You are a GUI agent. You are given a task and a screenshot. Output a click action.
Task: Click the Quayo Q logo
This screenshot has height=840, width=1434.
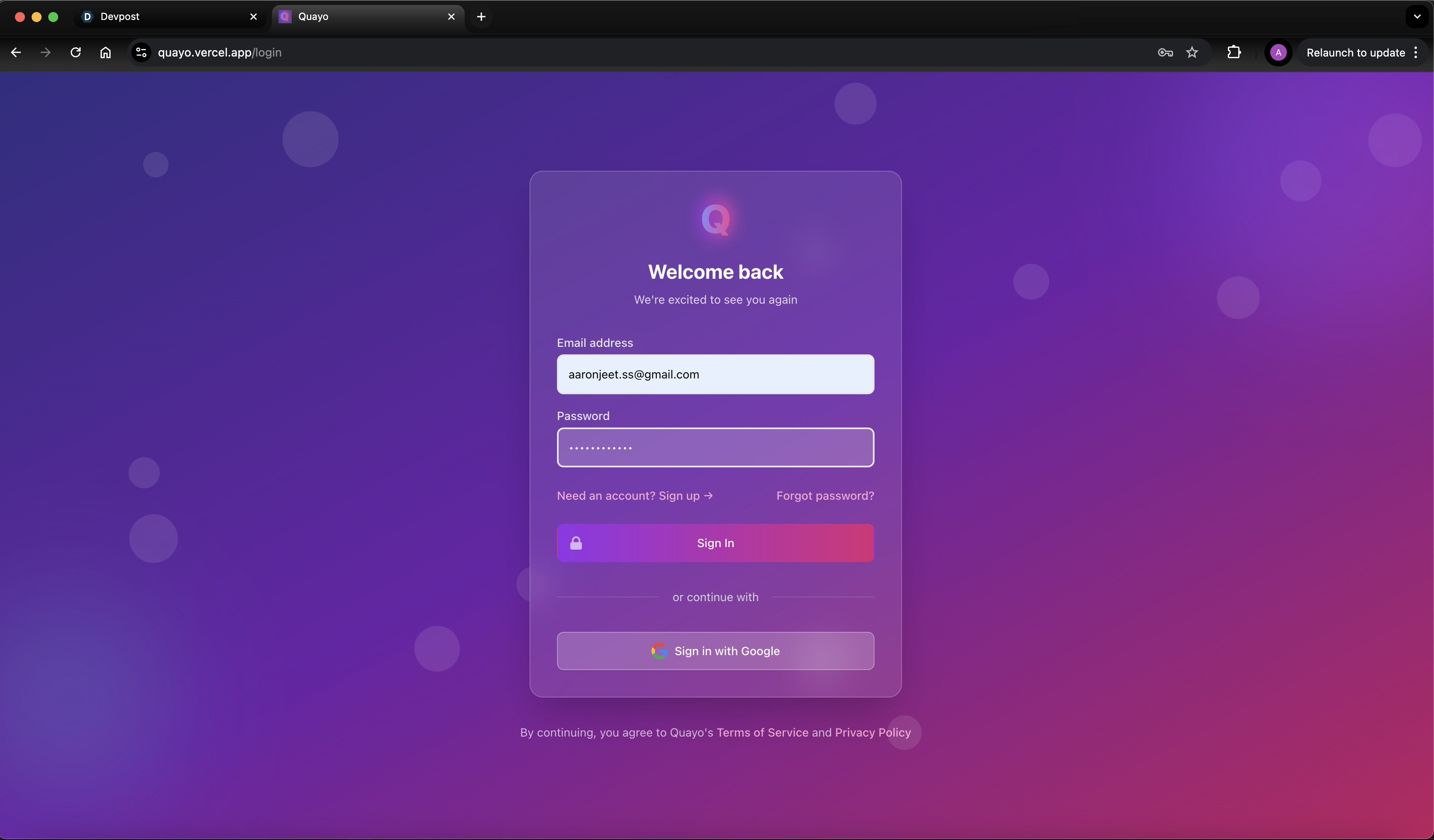715,219
